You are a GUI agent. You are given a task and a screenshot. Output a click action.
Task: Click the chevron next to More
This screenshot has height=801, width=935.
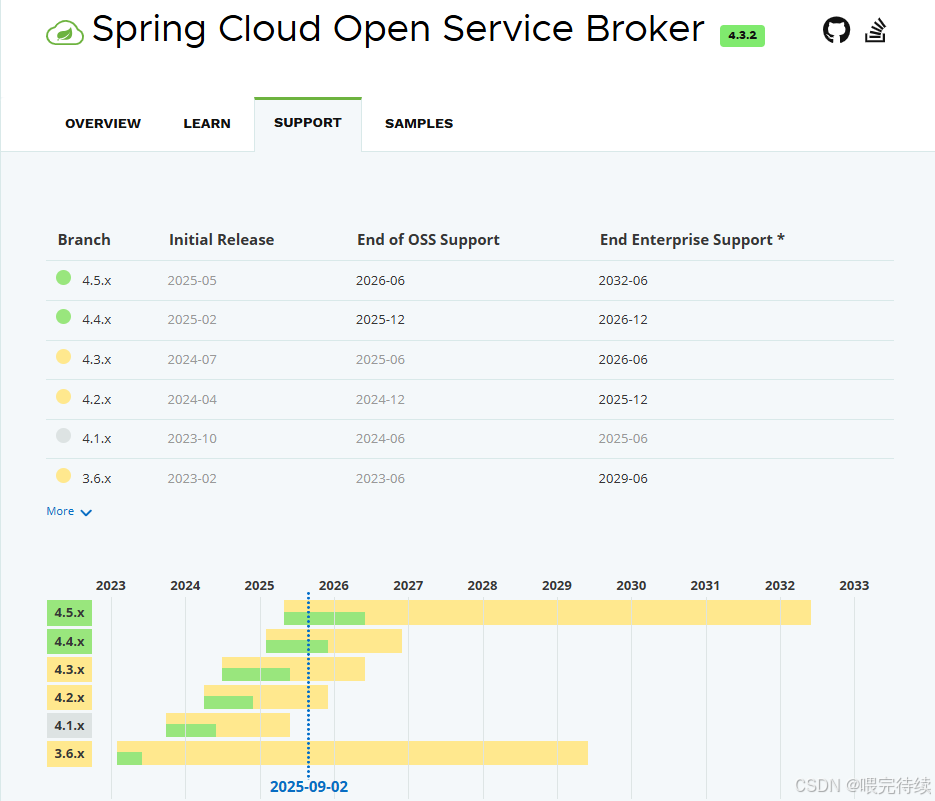coord(86,512)
